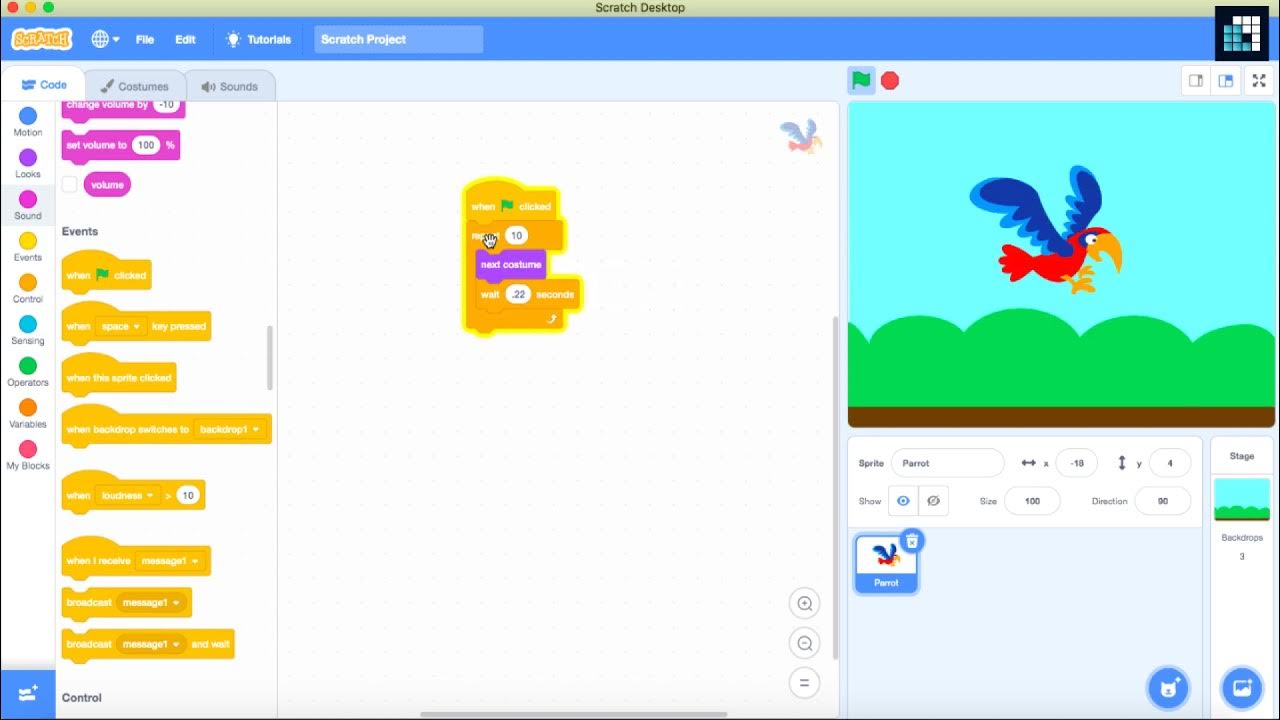Select the Events block category
This screenshot has width=1280, height=720.
pos(28,247)
